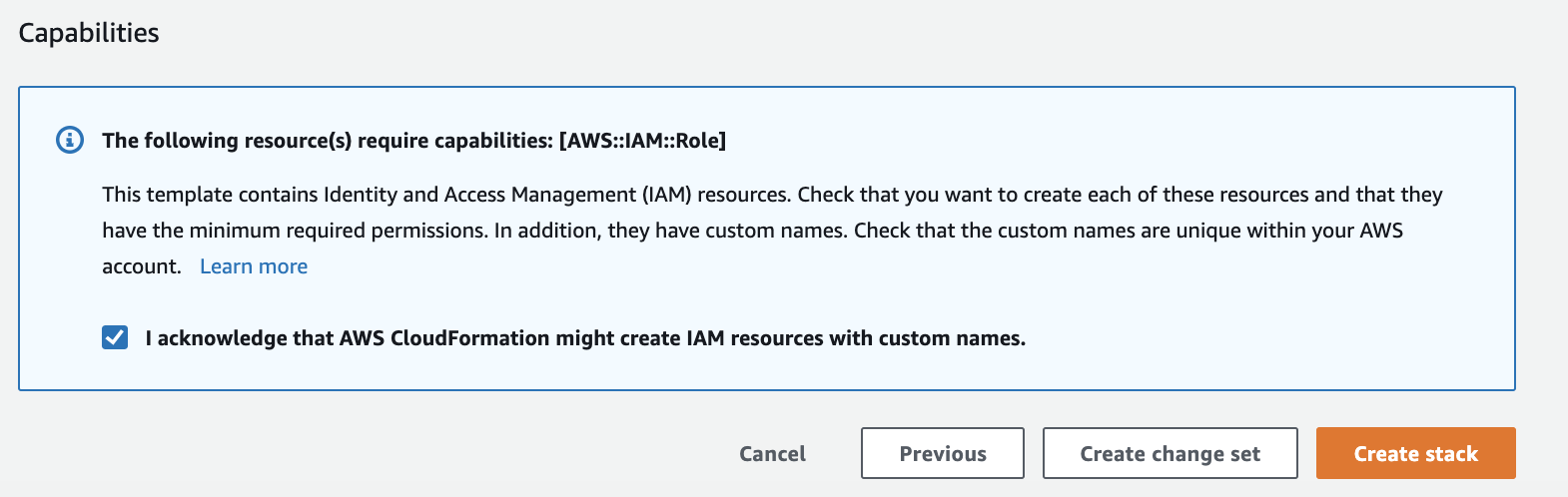1568x497 pixels.
Task: Uncheck the IAM custom names acknowledgement checkbox
Action: click(x=115, y=337)
